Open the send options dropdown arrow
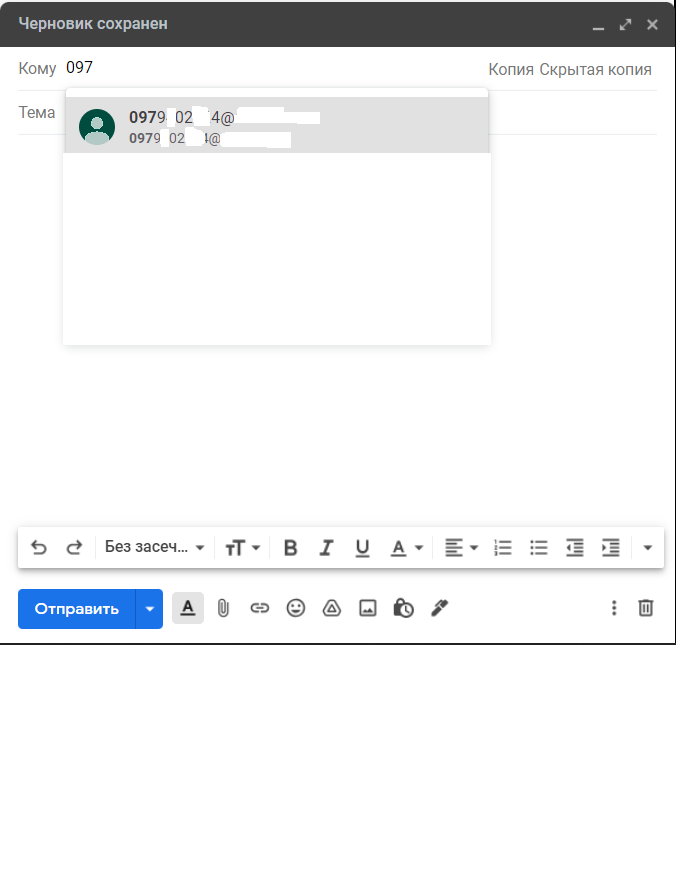This screenshot has height=869, width=676. tap(150, 609)
